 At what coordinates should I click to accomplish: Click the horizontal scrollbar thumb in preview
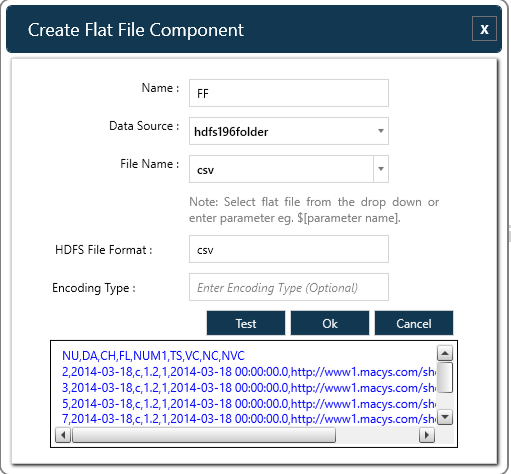204,435
